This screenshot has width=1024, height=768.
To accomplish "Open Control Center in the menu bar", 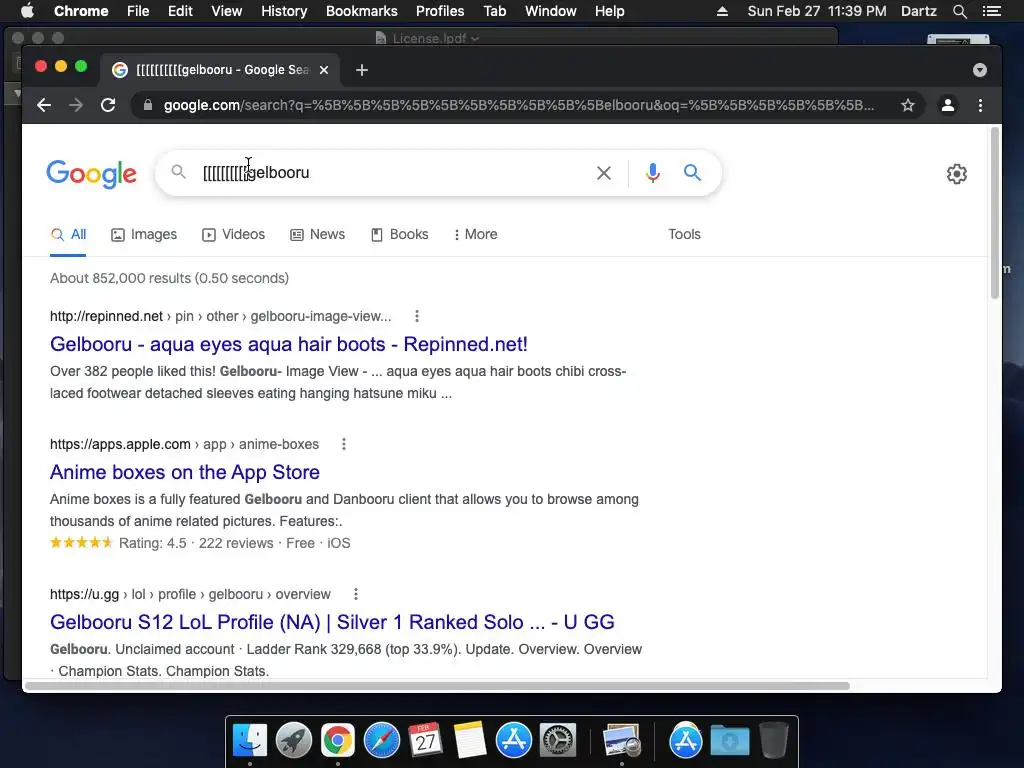I will [991, 11].
